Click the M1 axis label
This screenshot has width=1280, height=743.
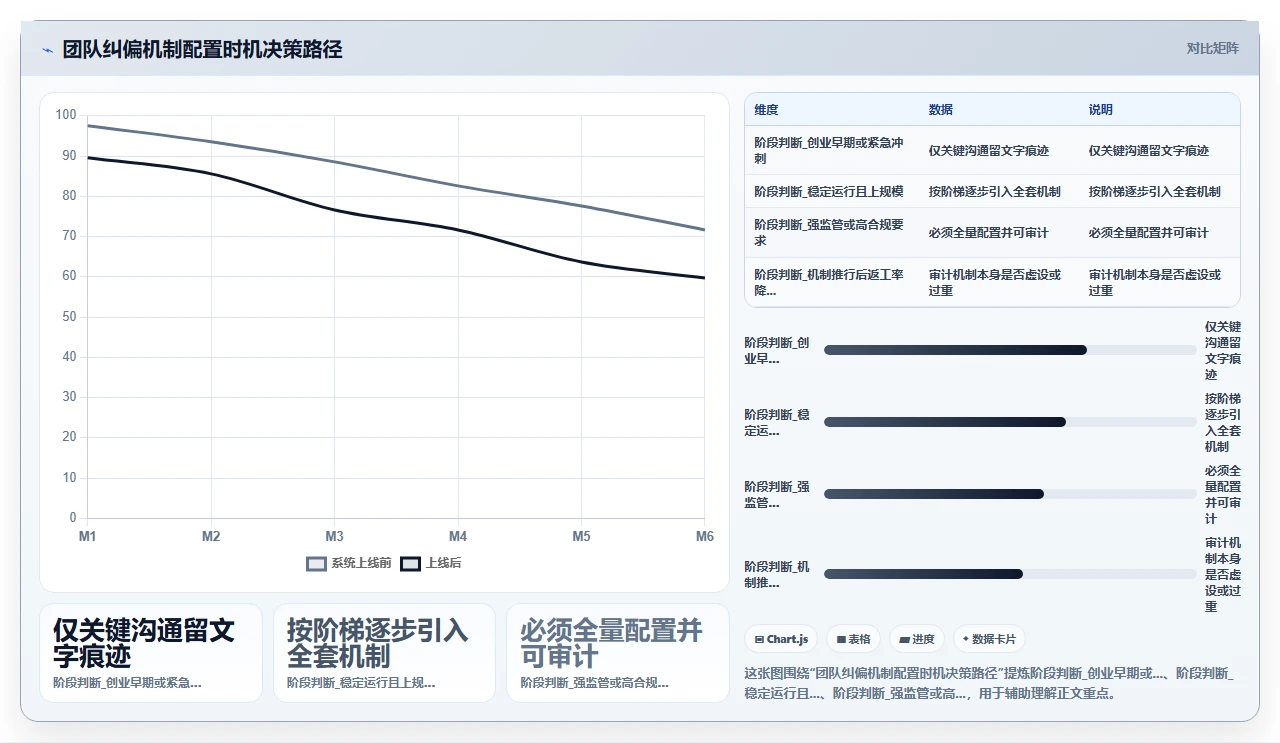(x=88, y=537)
